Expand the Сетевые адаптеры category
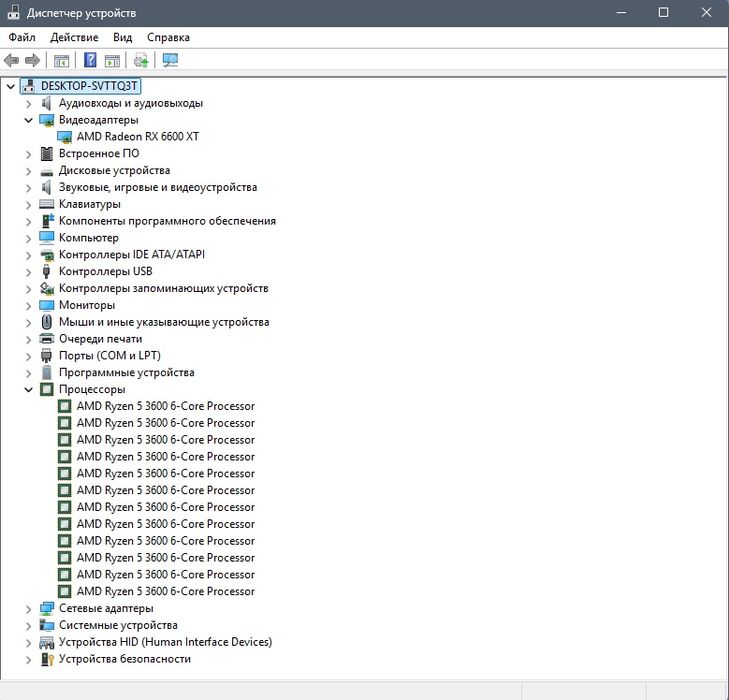The width and height of the screenshot is (729, 700). (x=28, y=609)
